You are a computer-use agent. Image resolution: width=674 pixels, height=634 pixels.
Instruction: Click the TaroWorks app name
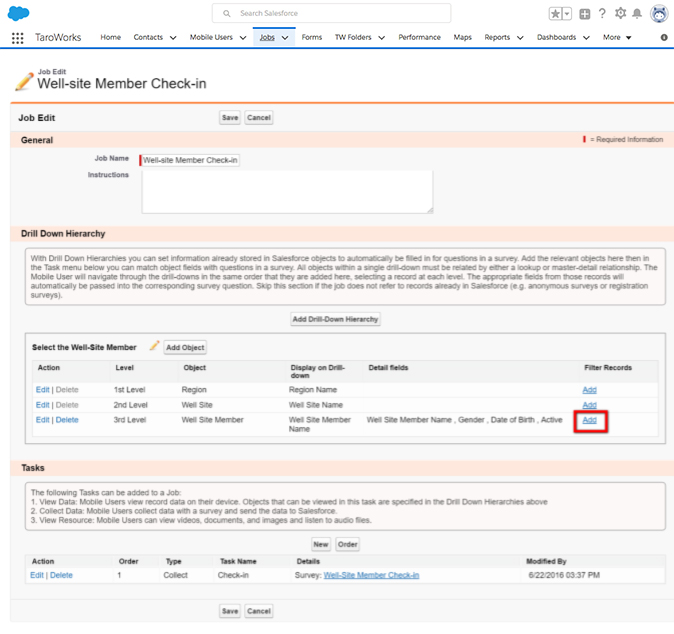pos(58,37)
